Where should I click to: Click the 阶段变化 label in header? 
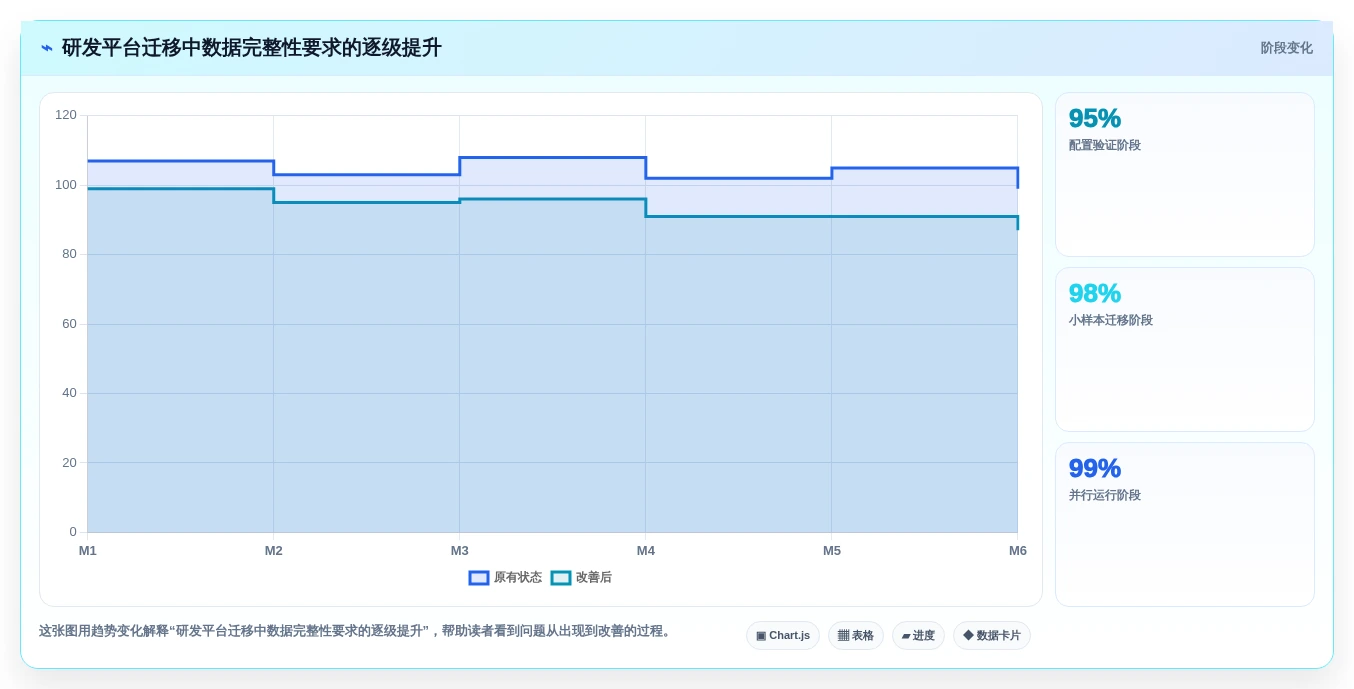pos(1286,48)
